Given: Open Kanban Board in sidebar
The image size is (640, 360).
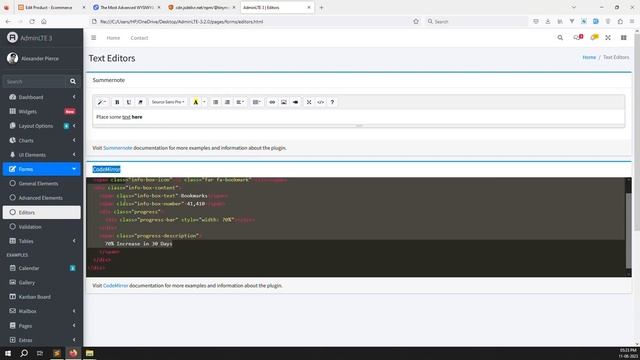Looking at the screenshot, I should pyautogui.click(x=42, y=297).
